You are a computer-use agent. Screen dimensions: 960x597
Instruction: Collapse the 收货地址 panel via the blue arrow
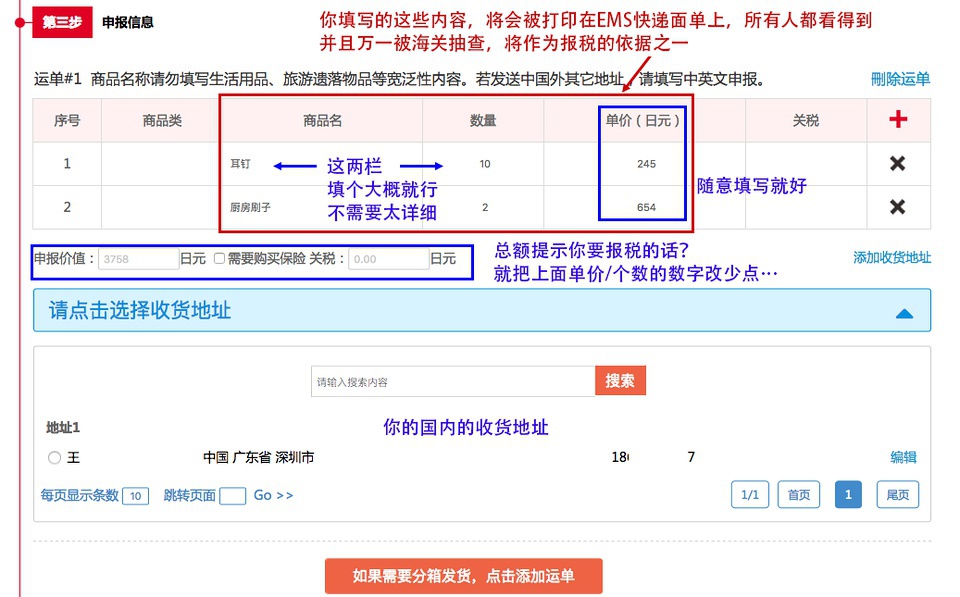pyautogui.click(x=905, y=311)
